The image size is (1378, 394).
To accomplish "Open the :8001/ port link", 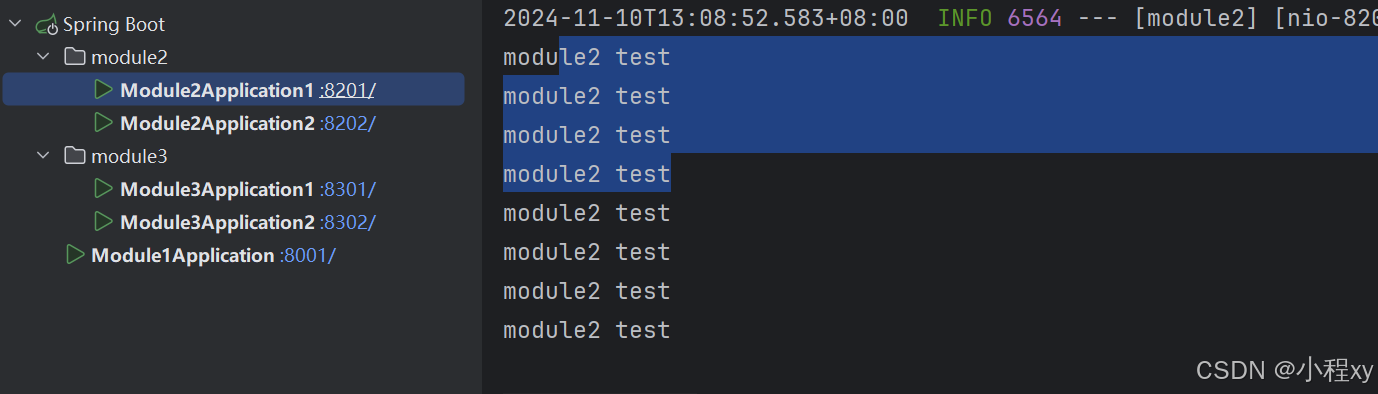I will (307, 256).
